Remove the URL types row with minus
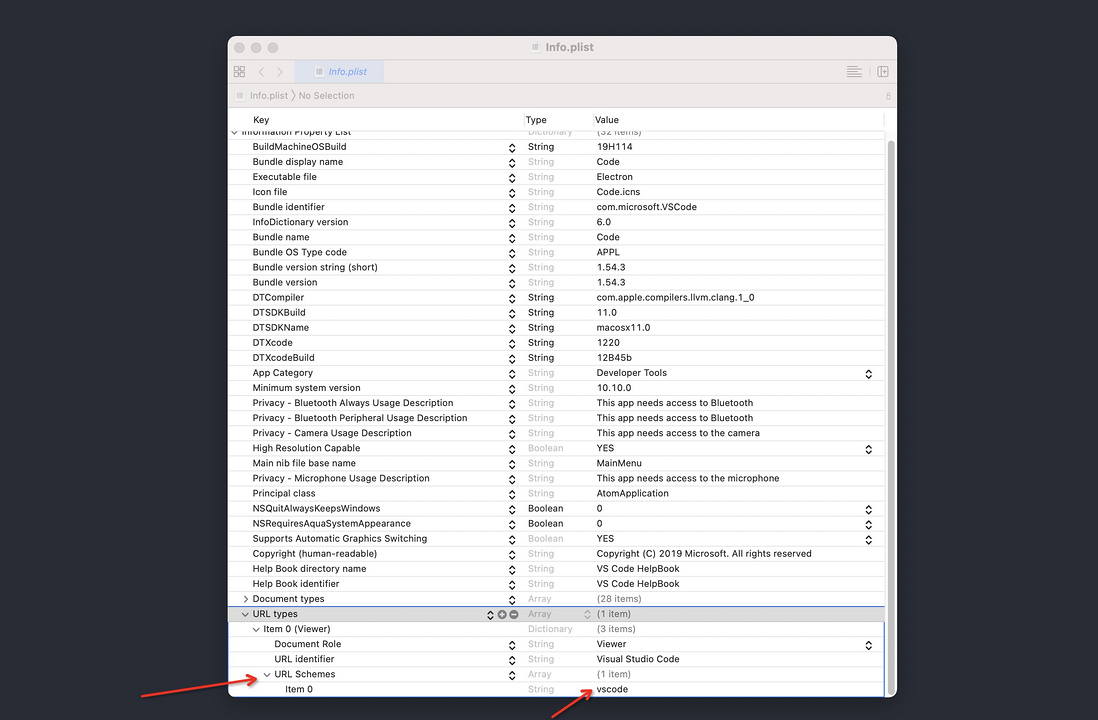 514,614
